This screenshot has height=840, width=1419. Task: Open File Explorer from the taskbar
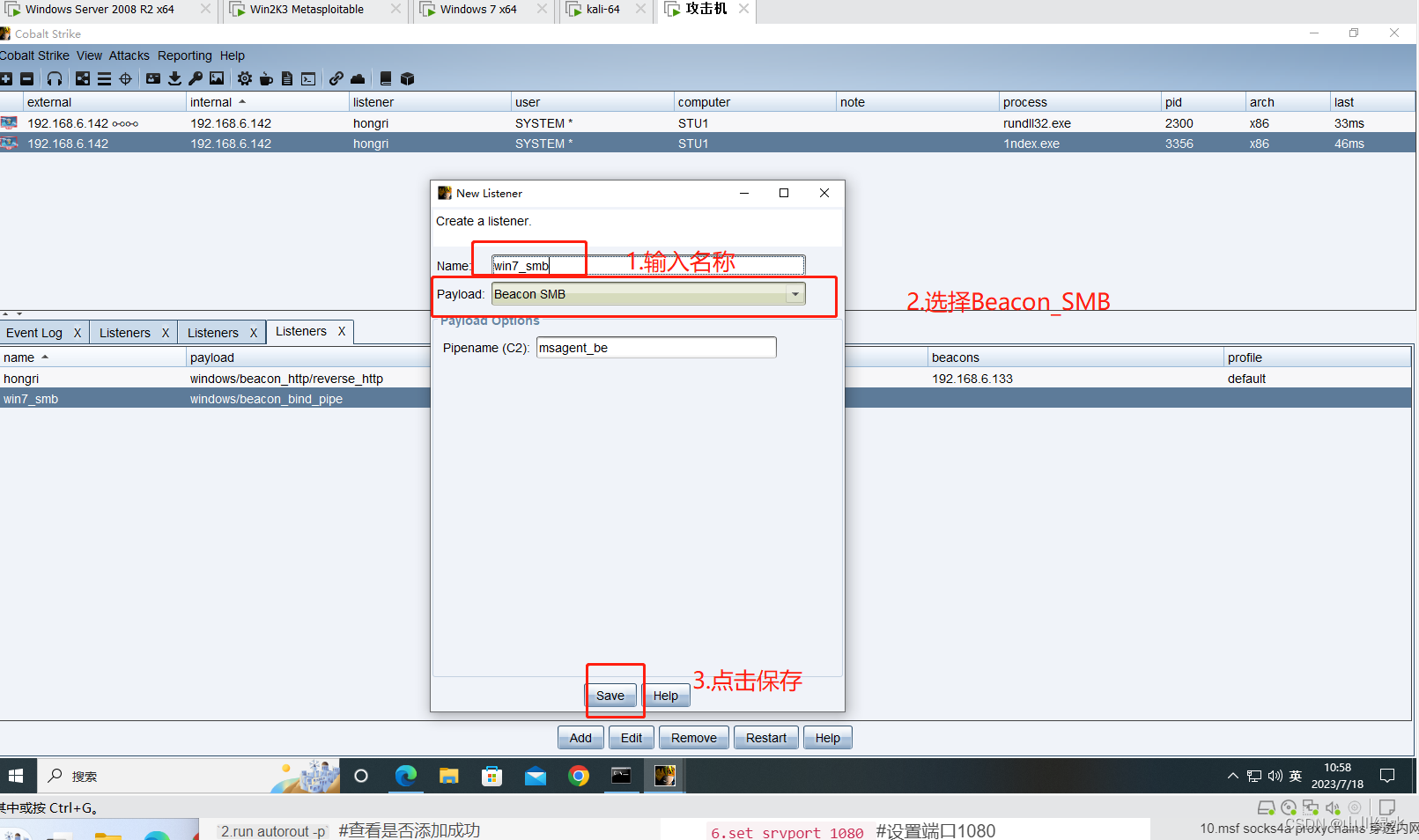449,776
